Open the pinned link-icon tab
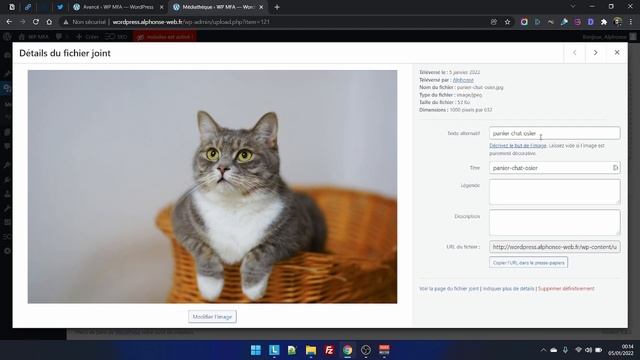The image size is (640, 360). pyautogui.click(x=28, y=7)
